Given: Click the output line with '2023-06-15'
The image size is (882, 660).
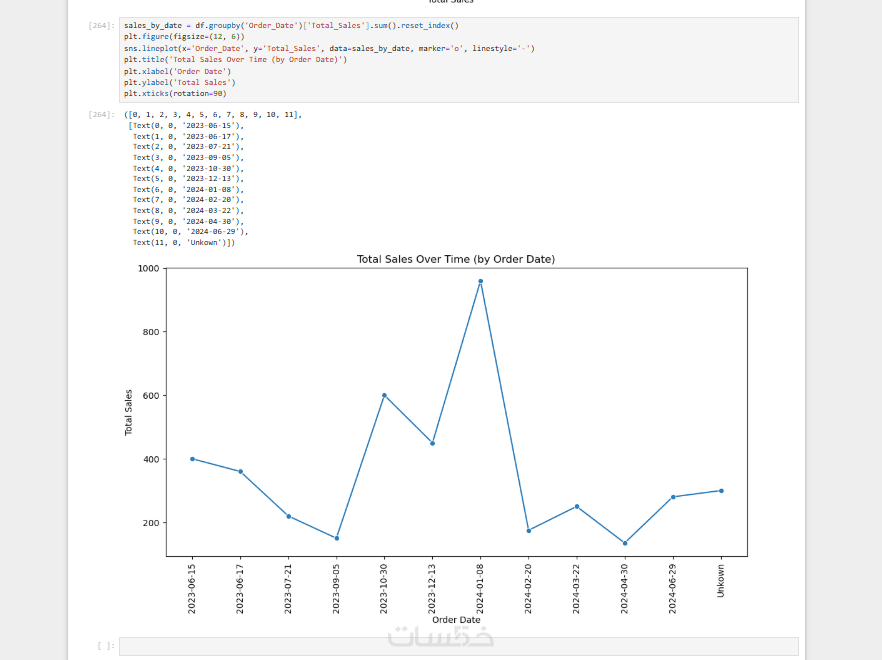Looking at the screenshot, I should coord(186,125).
